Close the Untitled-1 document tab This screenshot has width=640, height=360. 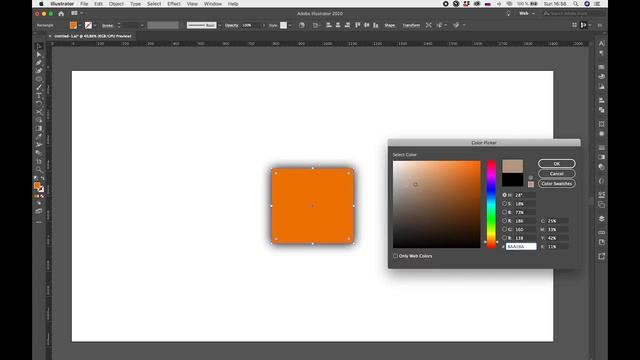pos(50,36)
